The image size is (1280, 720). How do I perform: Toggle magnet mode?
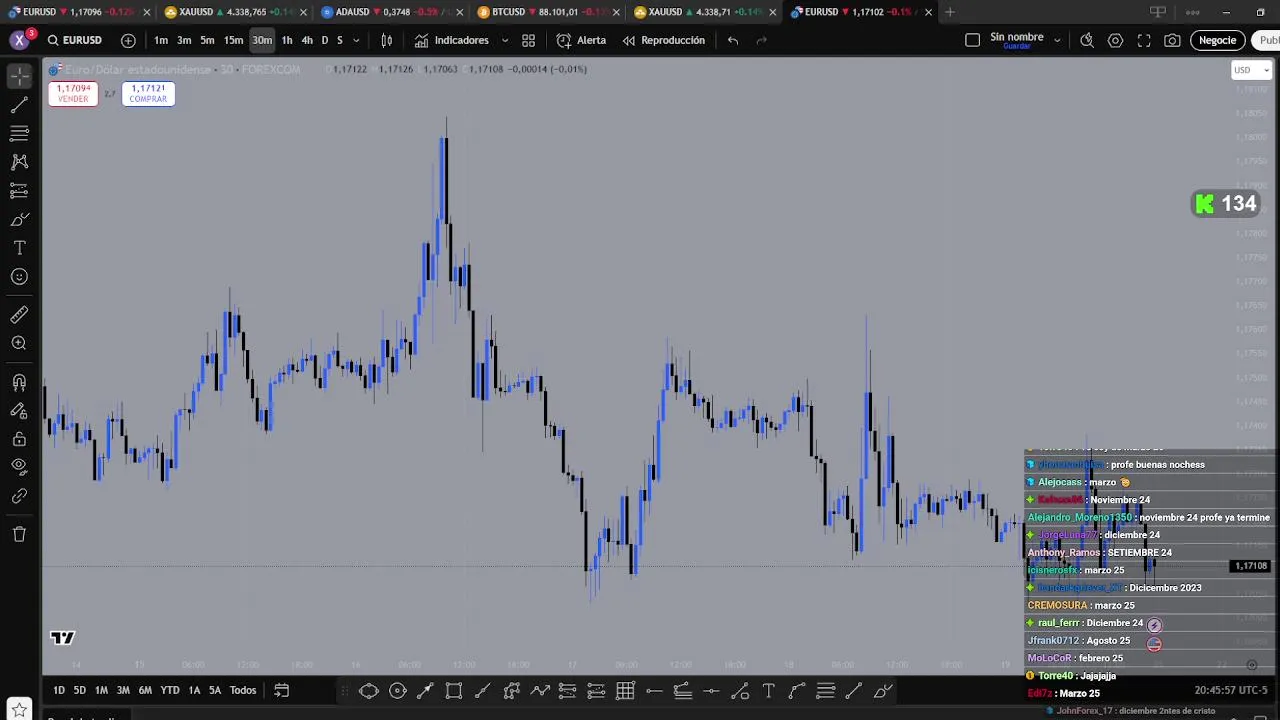tap(19, 382)
